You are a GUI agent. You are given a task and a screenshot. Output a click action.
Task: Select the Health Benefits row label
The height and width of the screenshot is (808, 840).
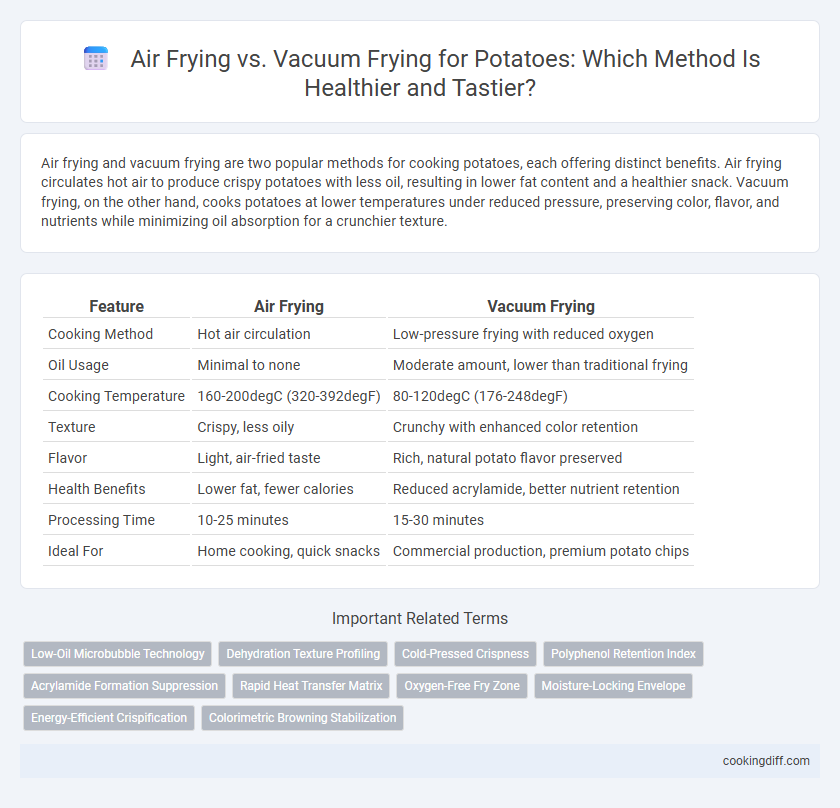point(97,489)
